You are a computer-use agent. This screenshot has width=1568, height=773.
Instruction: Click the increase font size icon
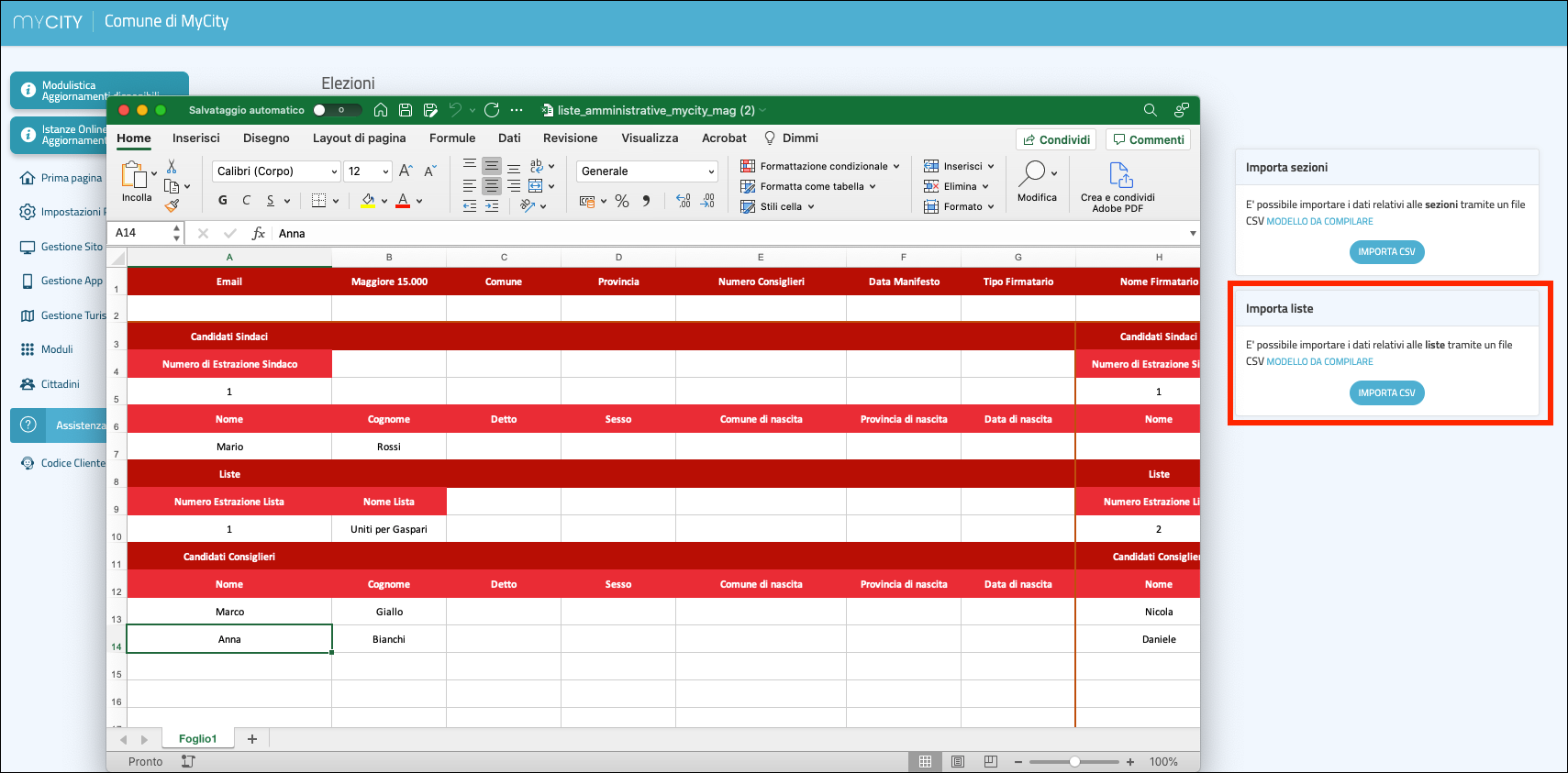(x=406, y=171)
